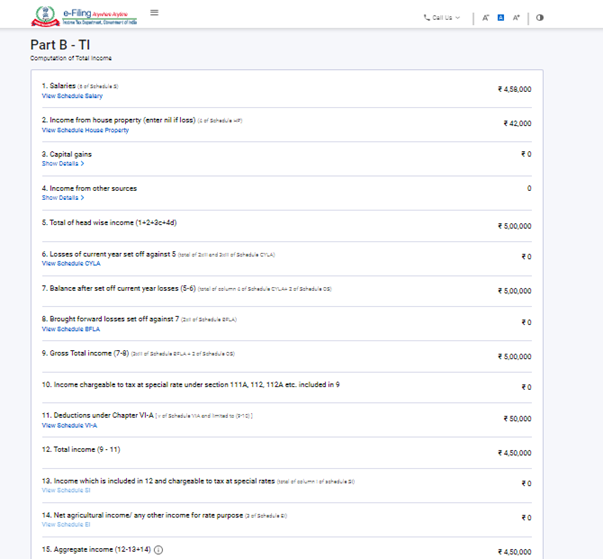Open the Call Us dropdown
Image resolution: width=603 pixels, height=559 pixels.
coord(441,18)
